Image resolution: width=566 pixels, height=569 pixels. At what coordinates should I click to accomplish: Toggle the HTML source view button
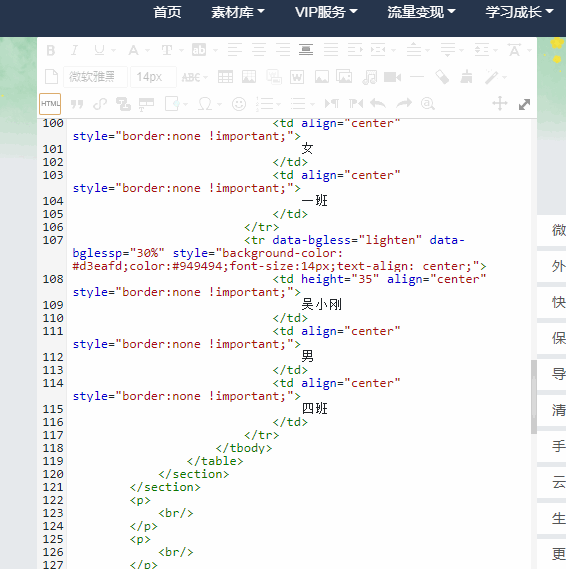(50, 104)
